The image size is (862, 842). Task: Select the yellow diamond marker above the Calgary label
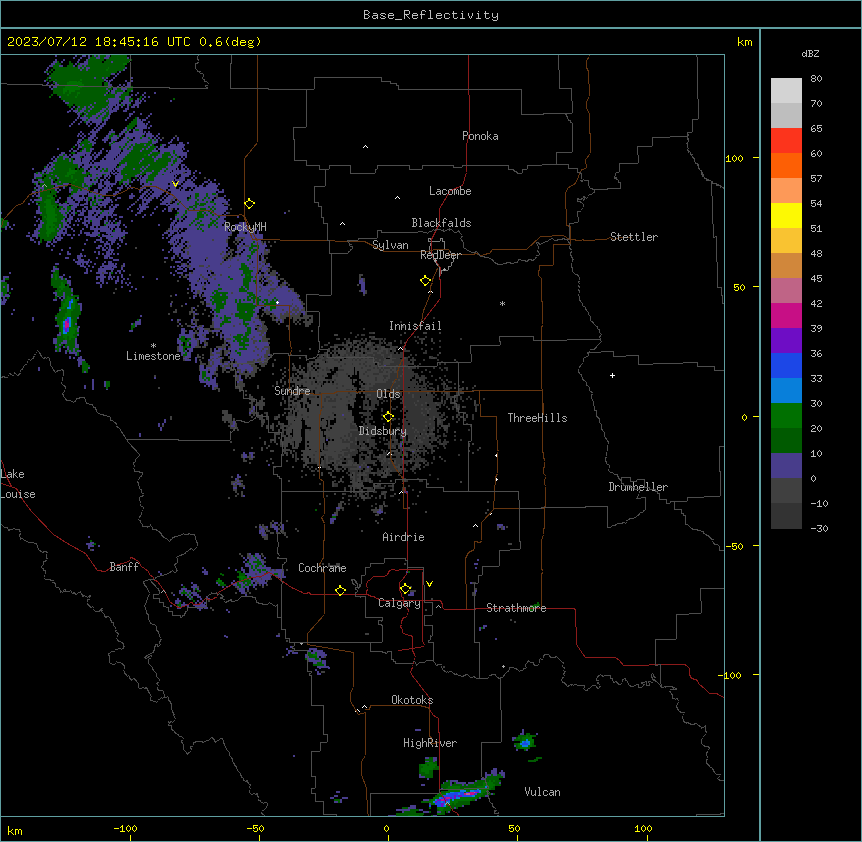tap(405, 589)
